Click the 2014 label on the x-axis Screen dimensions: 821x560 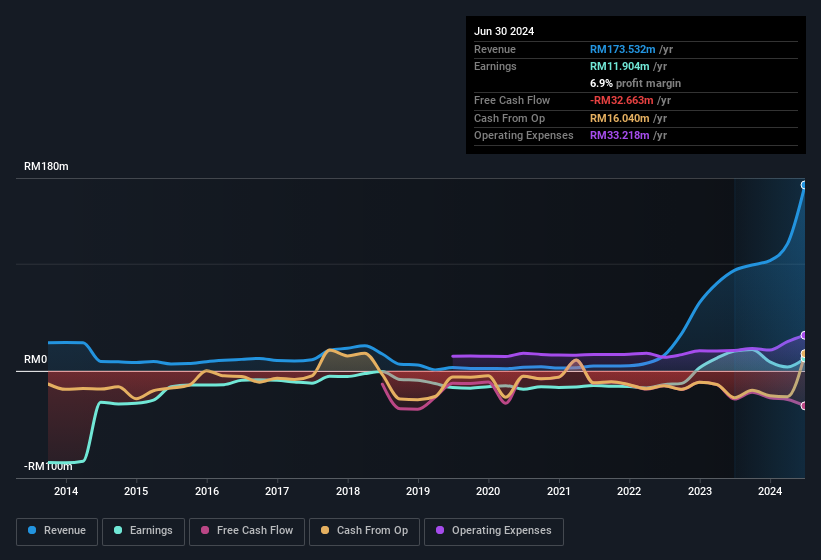click(x=66, y=491)
